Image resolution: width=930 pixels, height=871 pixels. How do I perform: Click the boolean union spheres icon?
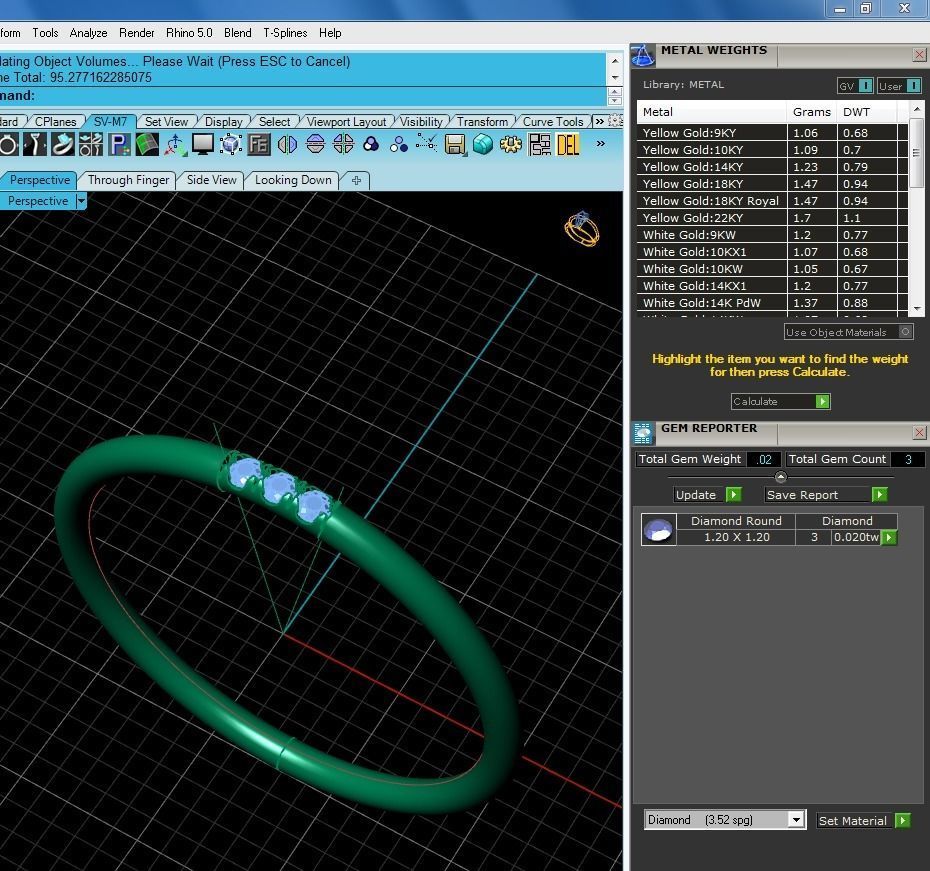coord(371,144)
